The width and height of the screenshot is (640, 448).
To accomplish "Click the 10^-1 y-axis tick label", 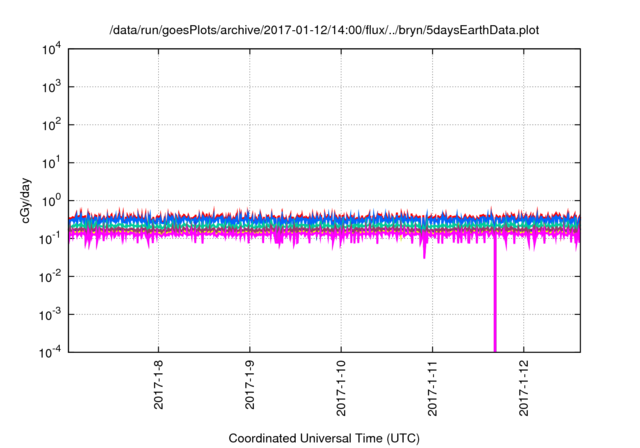I will click(x=51, y=239).
